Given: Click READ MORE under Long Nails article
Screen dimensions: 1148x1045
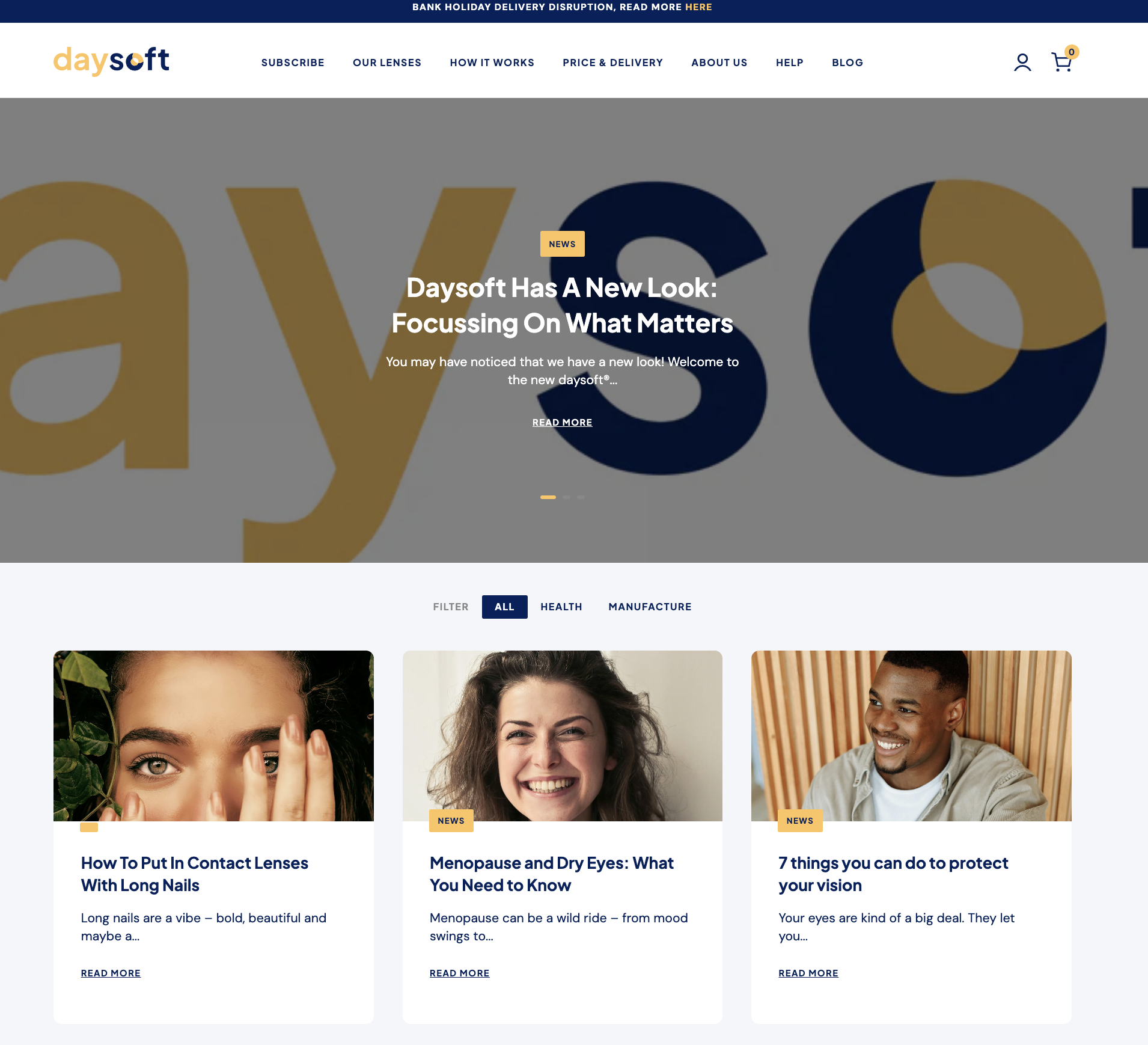Looking at the screenshot, I should [111, 973].
